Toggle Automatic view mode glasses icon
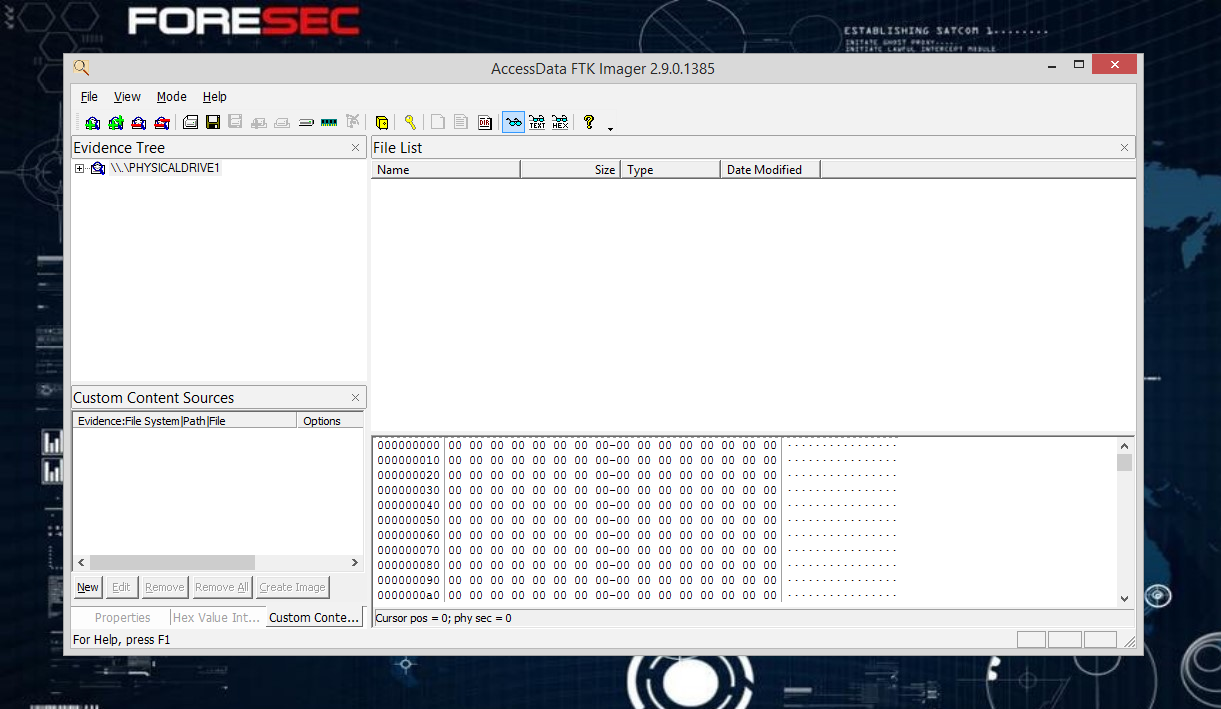The image size is (1221, 709). 513,122
